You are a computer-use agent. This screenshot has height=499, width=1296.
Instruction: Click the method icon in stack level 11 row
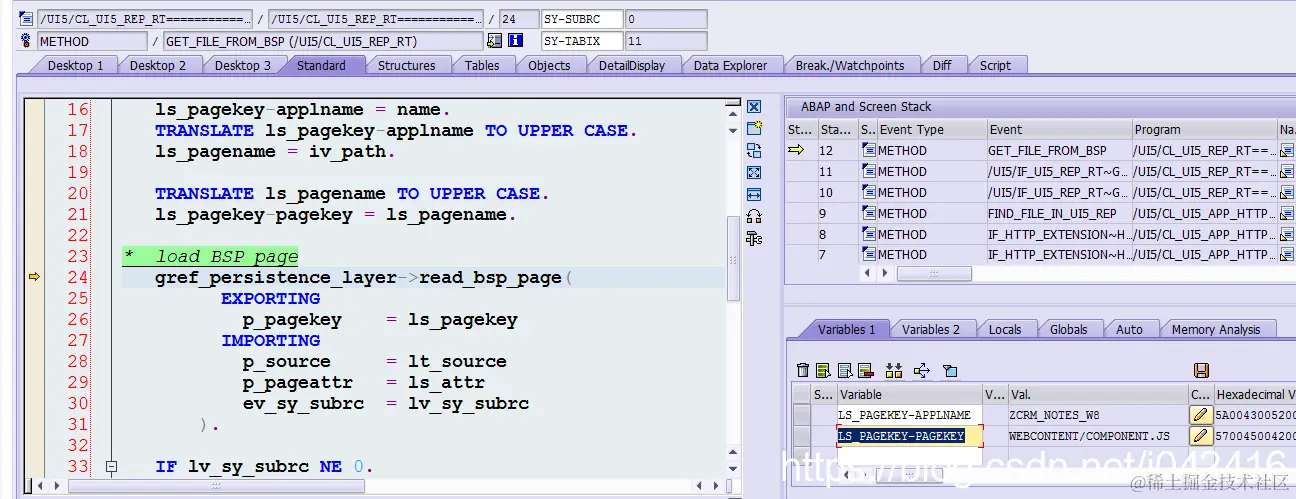(x=868, y=171)
